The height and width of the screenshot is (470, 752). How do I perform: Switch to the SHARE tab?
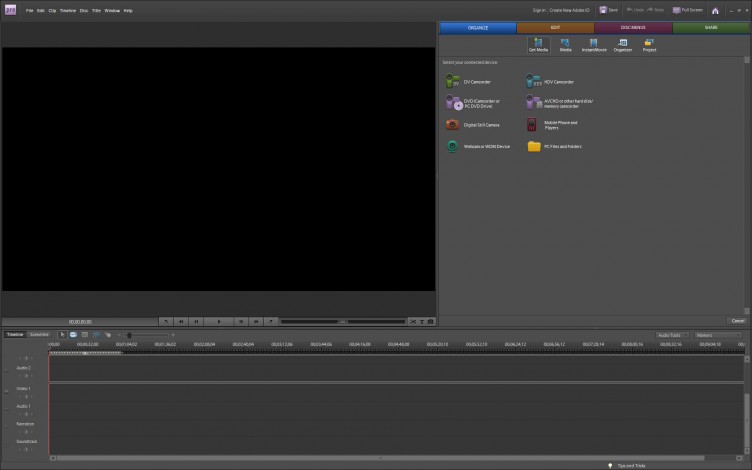[x=711, y=28]
